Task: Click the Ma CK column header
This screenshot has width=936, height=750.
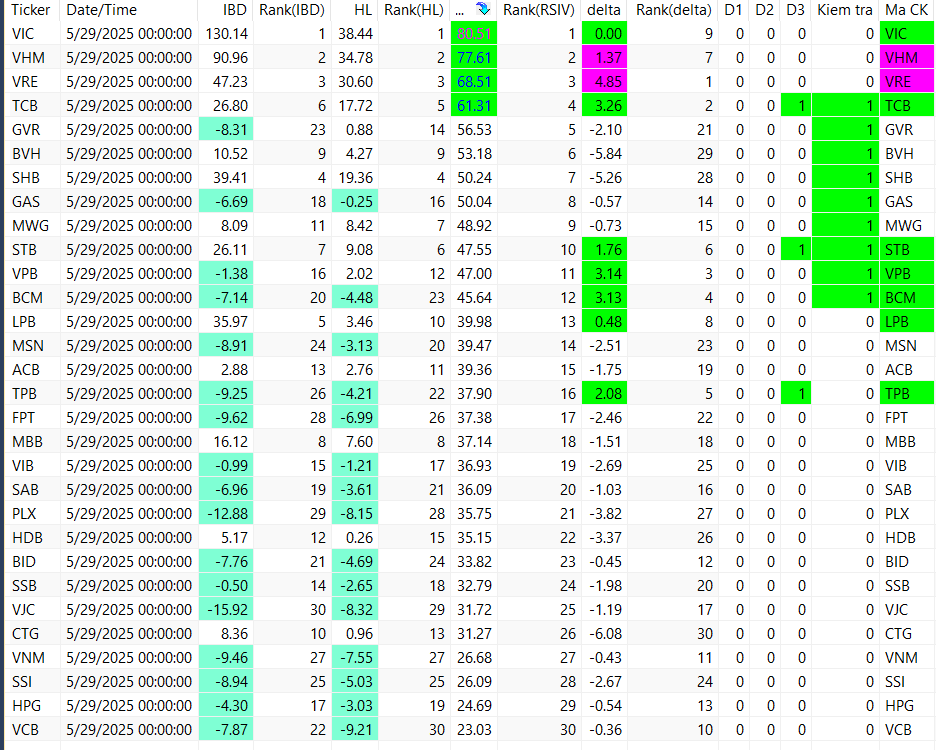Action: pyautogui.click(x=906, y=10)
